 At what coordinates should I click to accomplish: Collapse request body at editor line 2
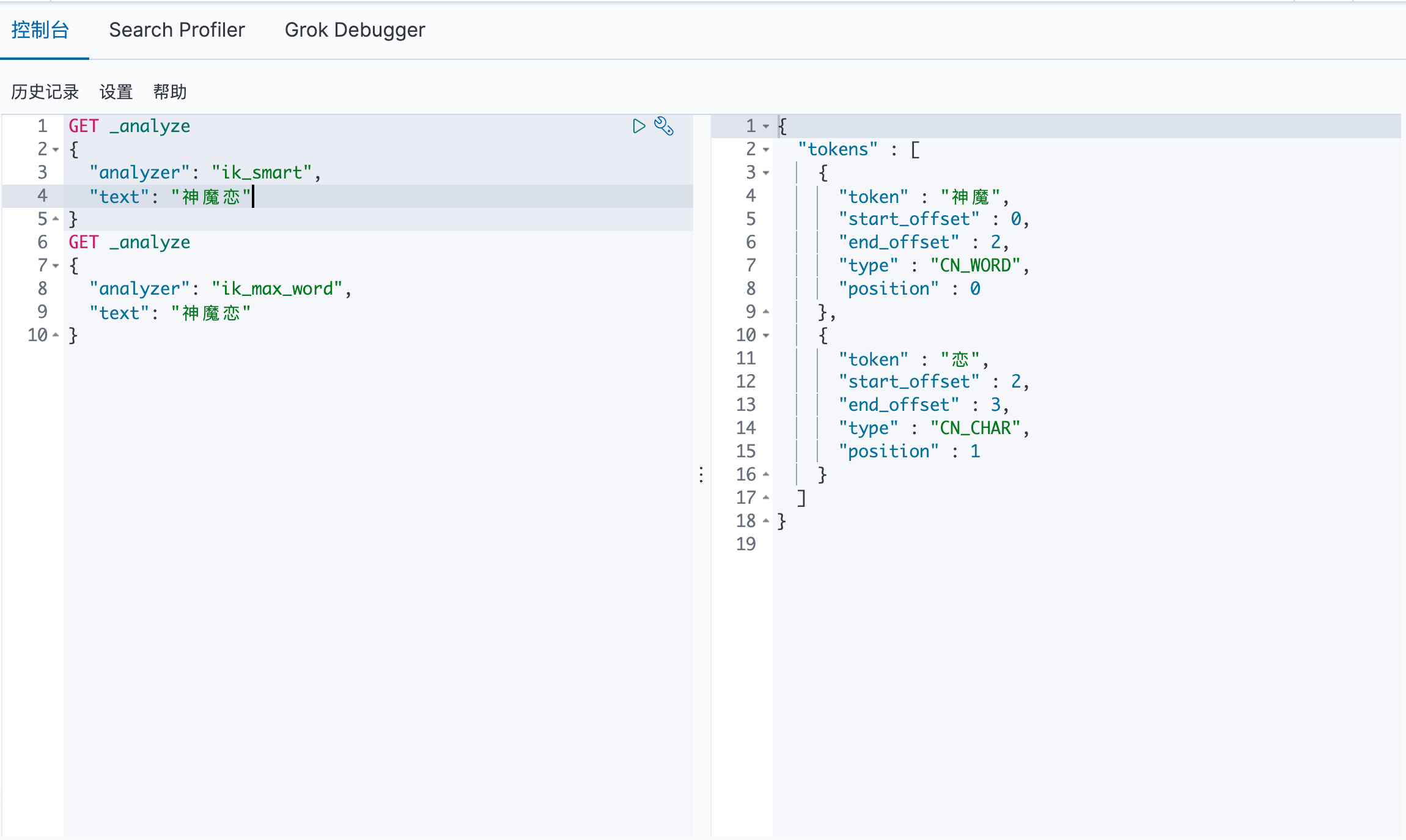pyautogui.click(x=56, y=149)
